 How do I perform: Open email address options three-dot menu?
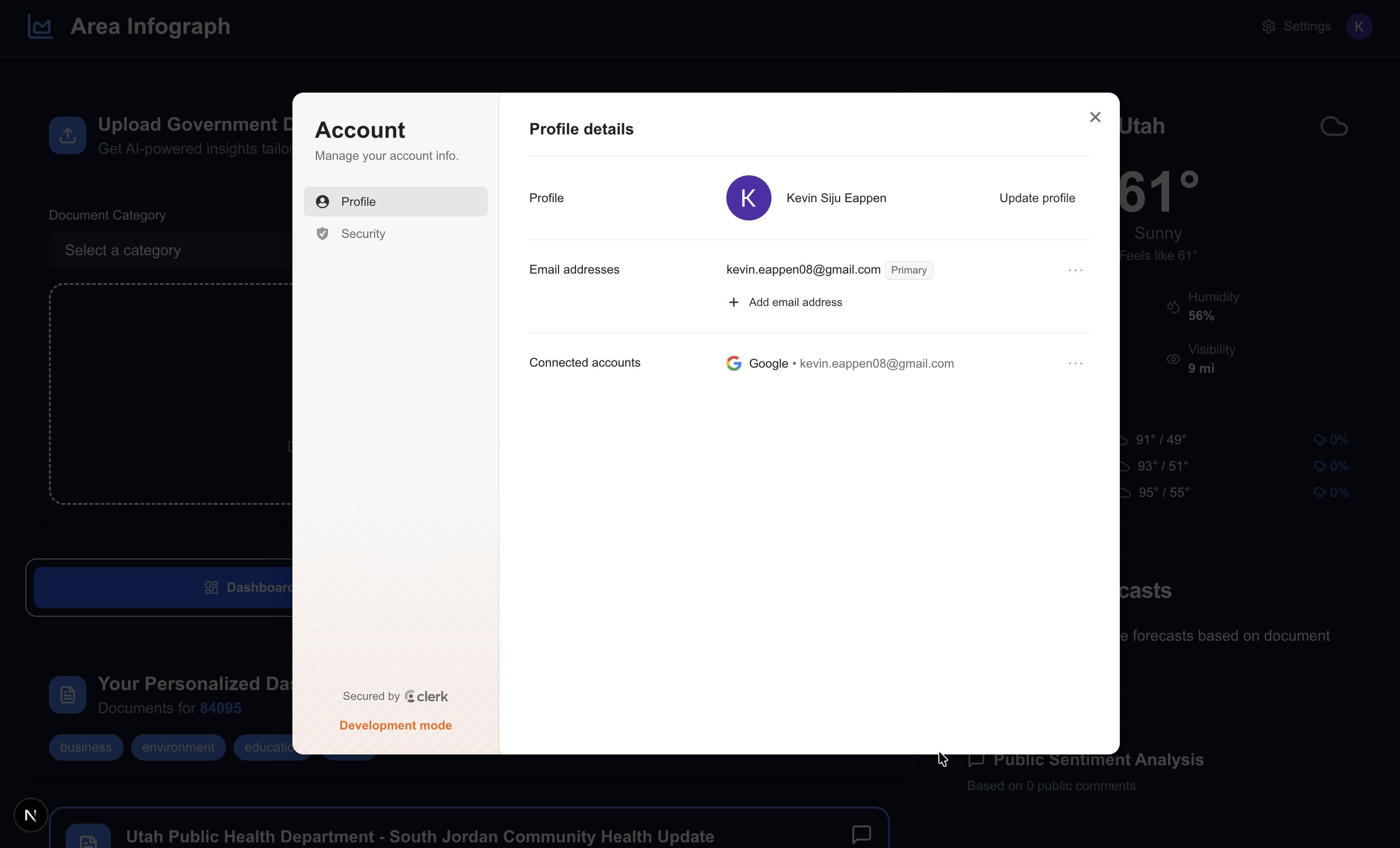[1075, 270]
